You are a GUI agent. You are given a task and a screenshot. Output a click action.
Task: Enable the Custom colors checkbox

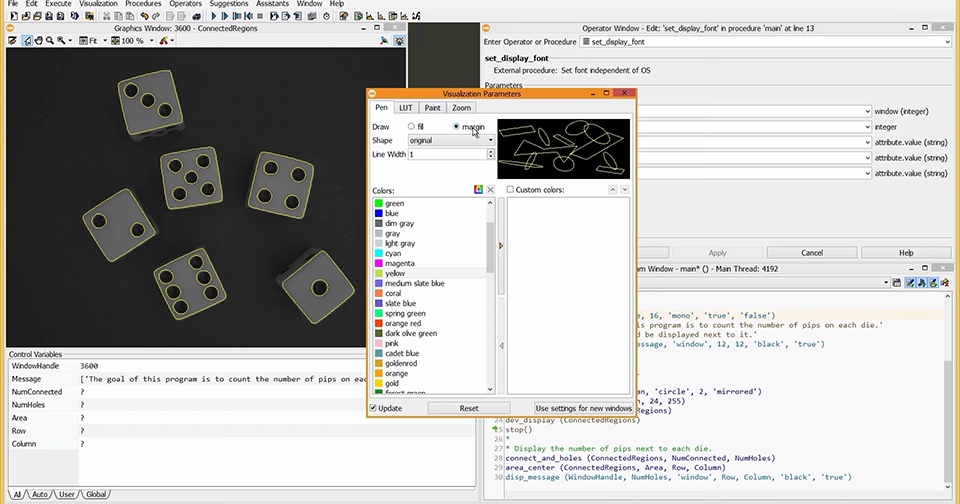(x=510, y=190)
